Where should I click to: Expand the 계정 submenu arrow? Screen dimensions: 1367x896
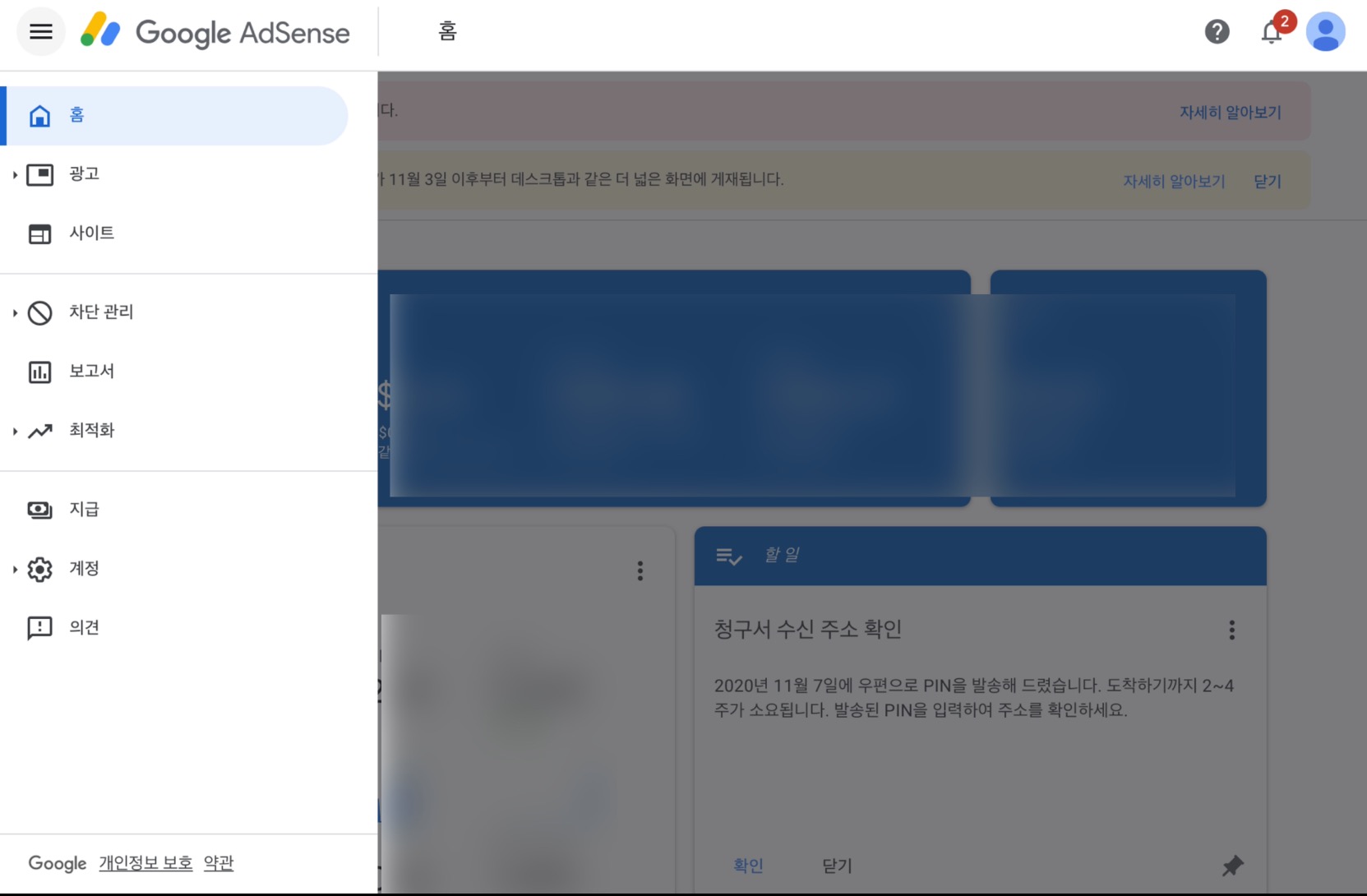[15, 569]
